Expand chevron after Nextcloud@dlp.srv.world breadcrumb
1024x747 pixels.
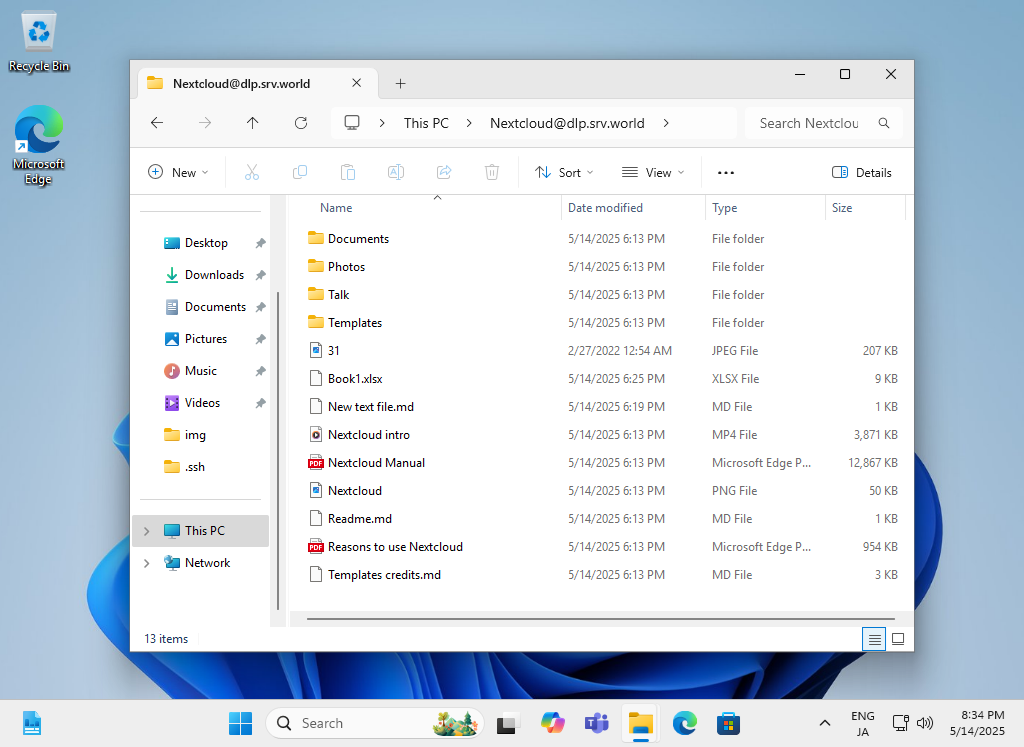point(665,123)
